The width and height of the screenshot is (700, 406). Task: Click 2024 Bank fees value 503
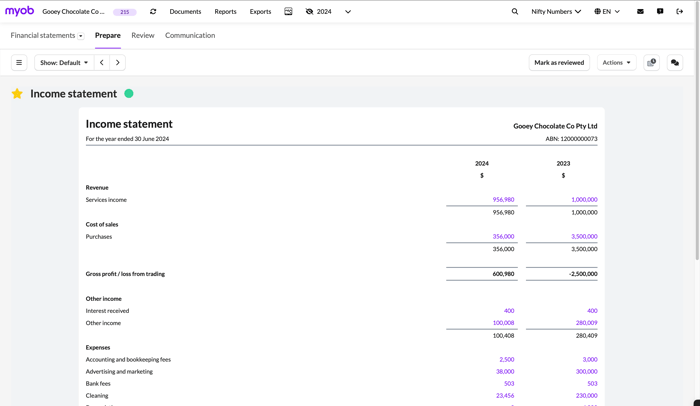point(509,383)
